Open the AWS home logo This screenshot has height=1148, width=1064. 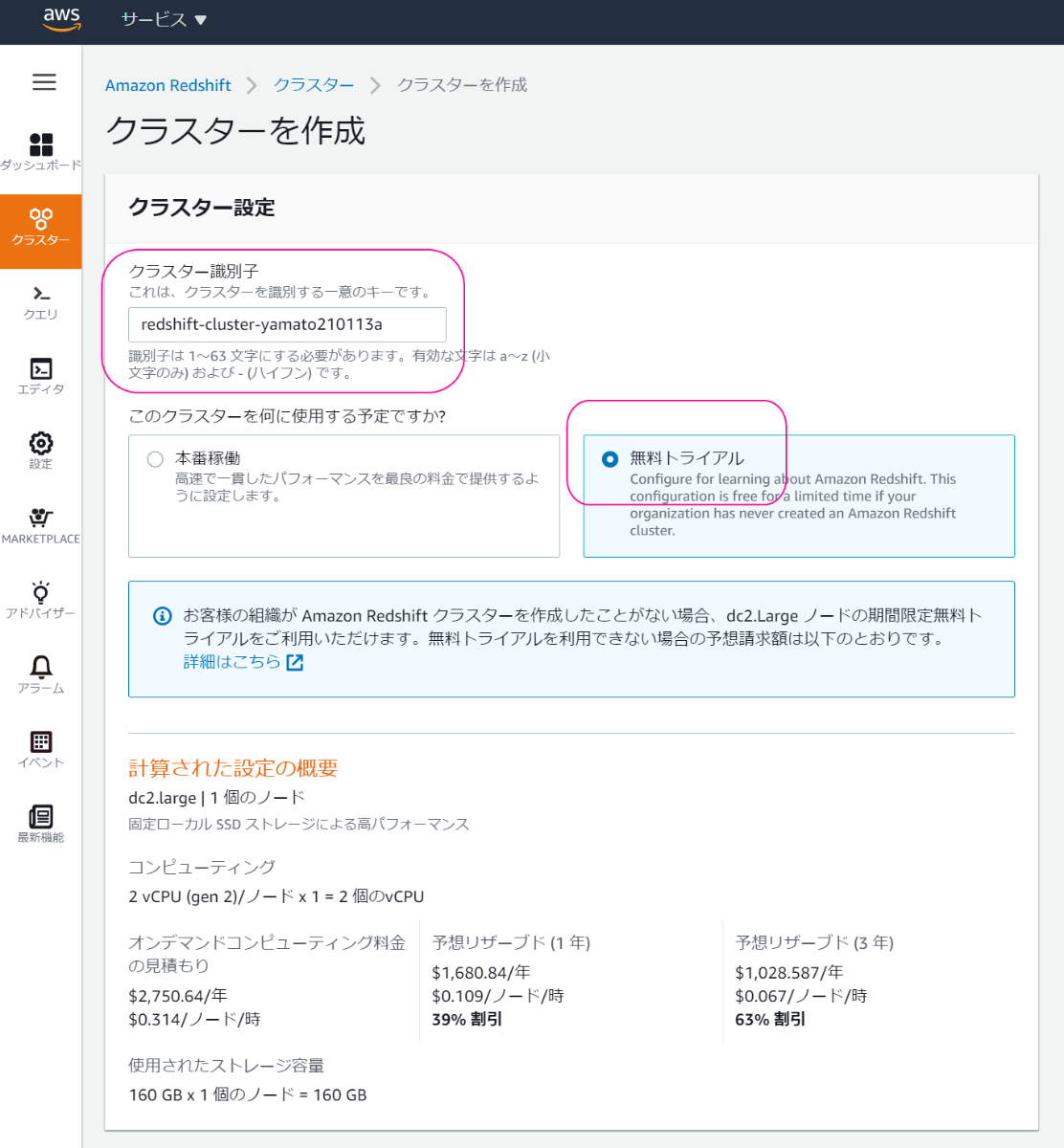coord(62,20)
